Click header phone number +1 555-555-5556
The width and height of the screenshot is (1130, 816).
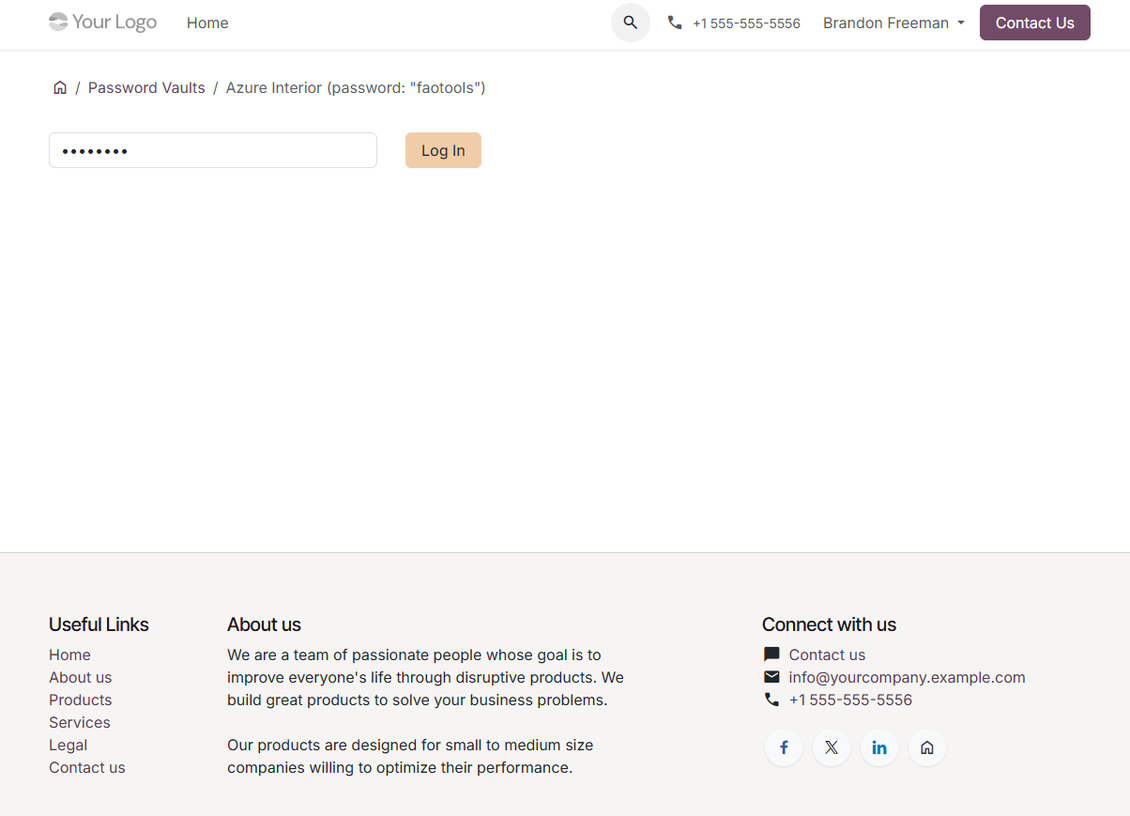[x=747, y=23]
